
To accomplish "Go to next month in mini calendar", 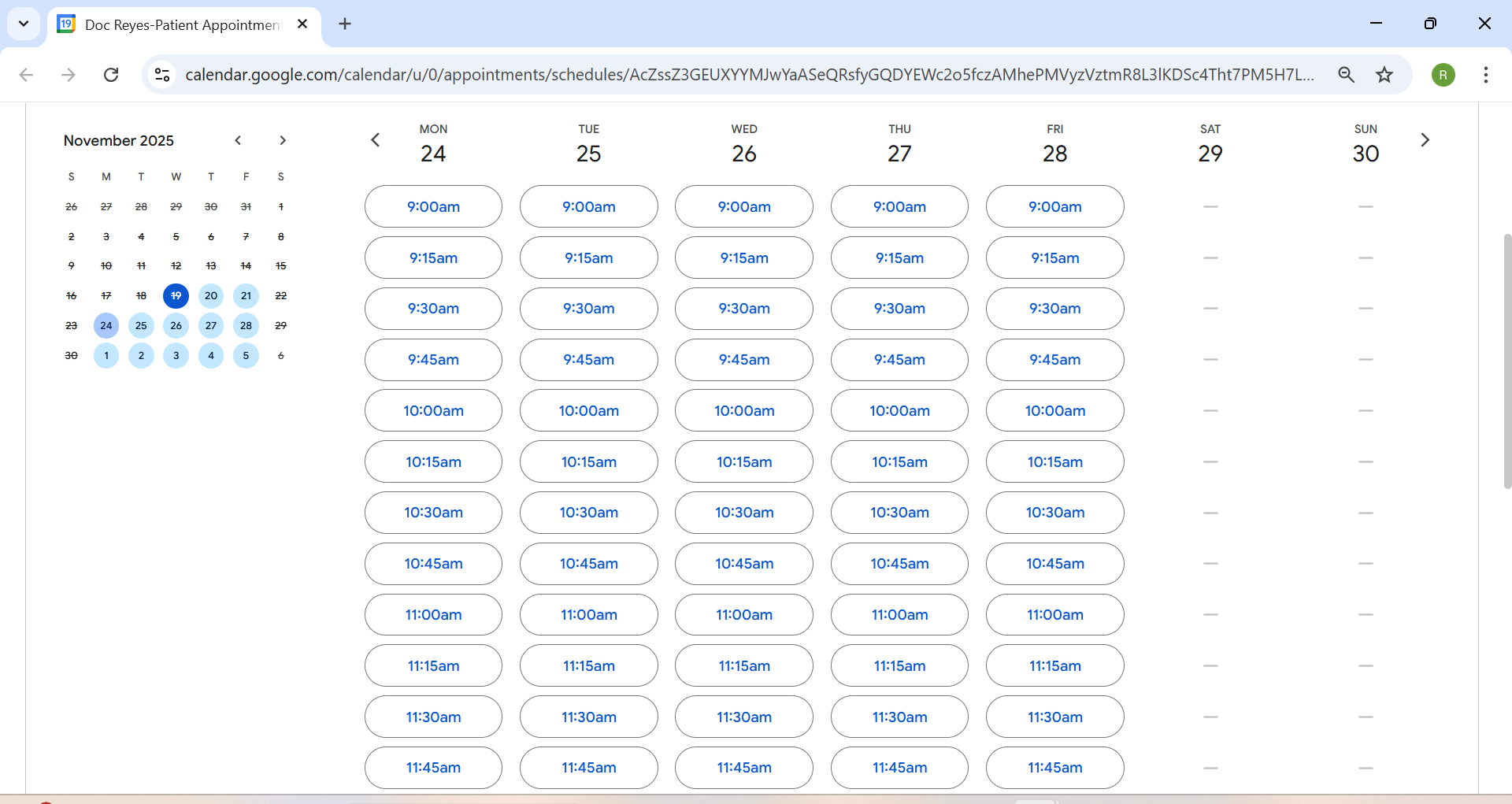I will (283, 140).
